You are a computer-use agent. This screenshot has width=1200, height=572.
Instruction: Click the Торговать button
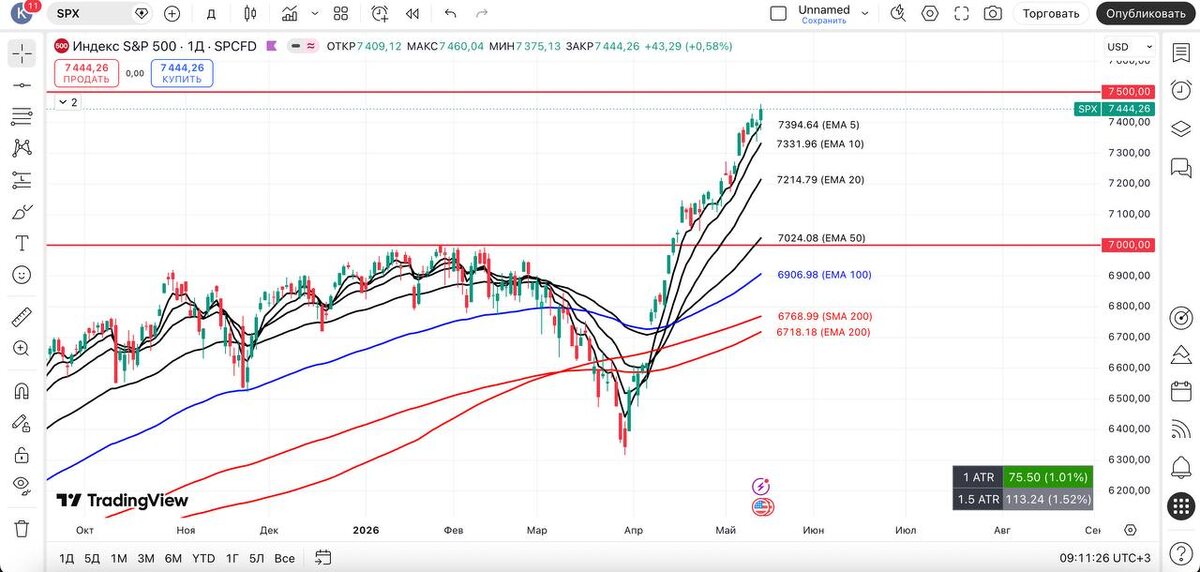tap(1051, 13)
